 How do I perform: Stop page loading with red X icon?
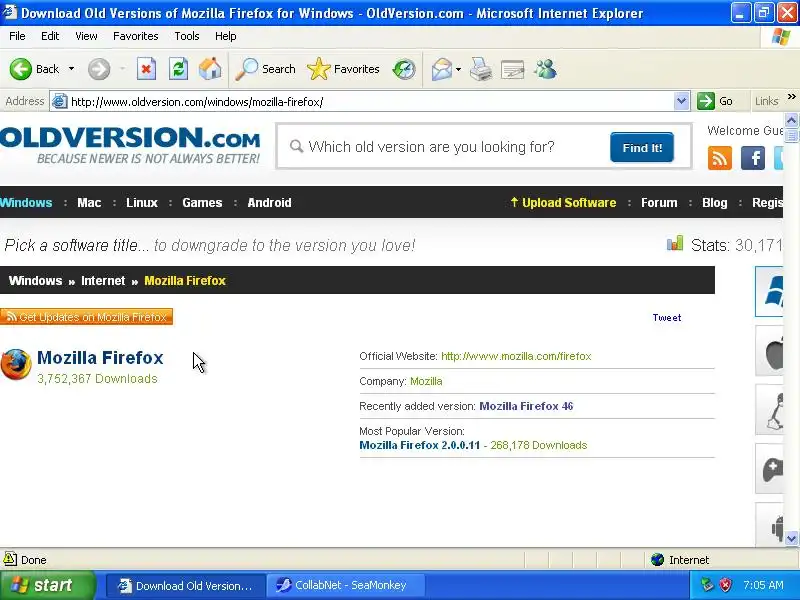(x=146, y=69)
